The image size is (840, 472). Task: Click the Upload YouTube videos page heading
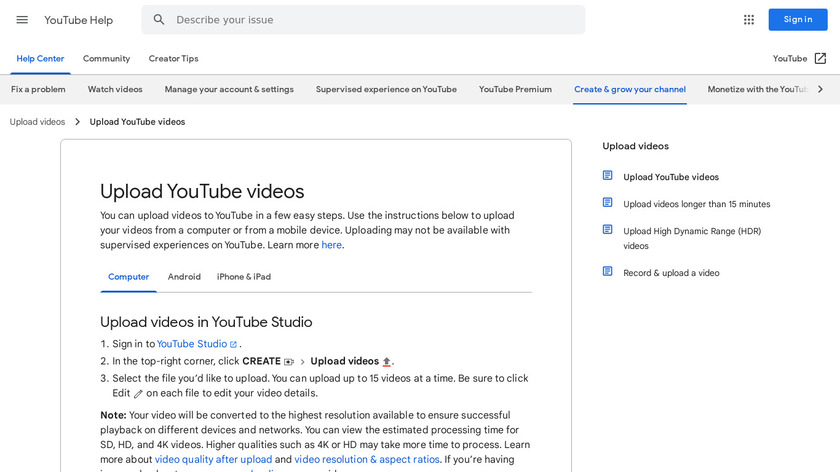(x=202, y=191)
